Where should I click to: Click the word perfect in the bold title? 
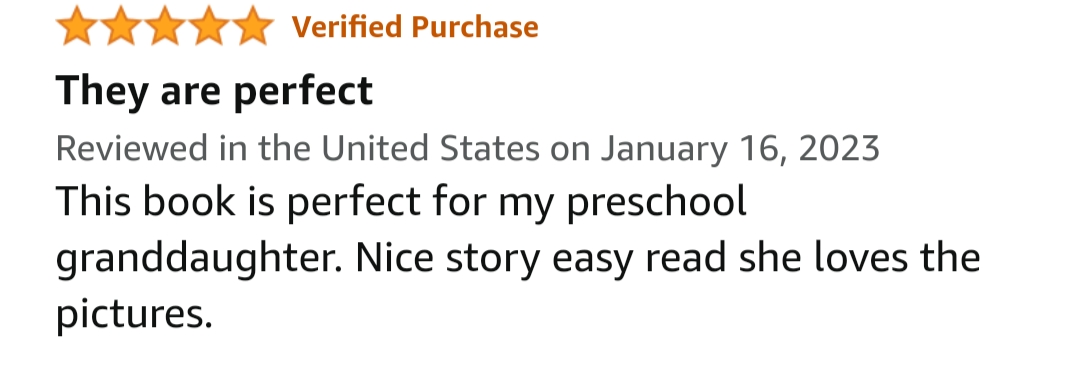pyautogui.click(x=304, y=92)
